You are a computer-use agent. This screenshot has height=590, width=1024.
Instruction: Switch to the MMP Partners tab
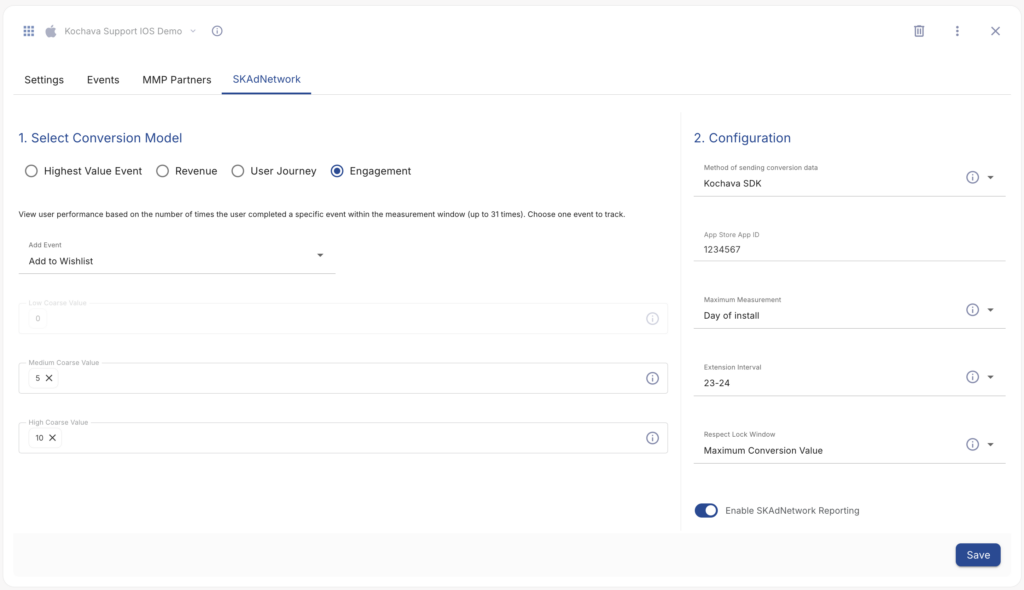pos(176,80)
